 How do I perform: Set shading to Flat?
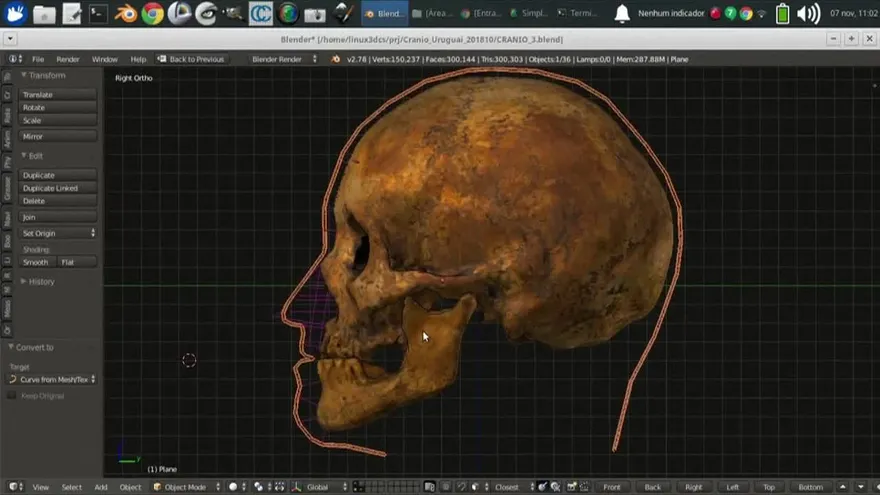[74, 262]
